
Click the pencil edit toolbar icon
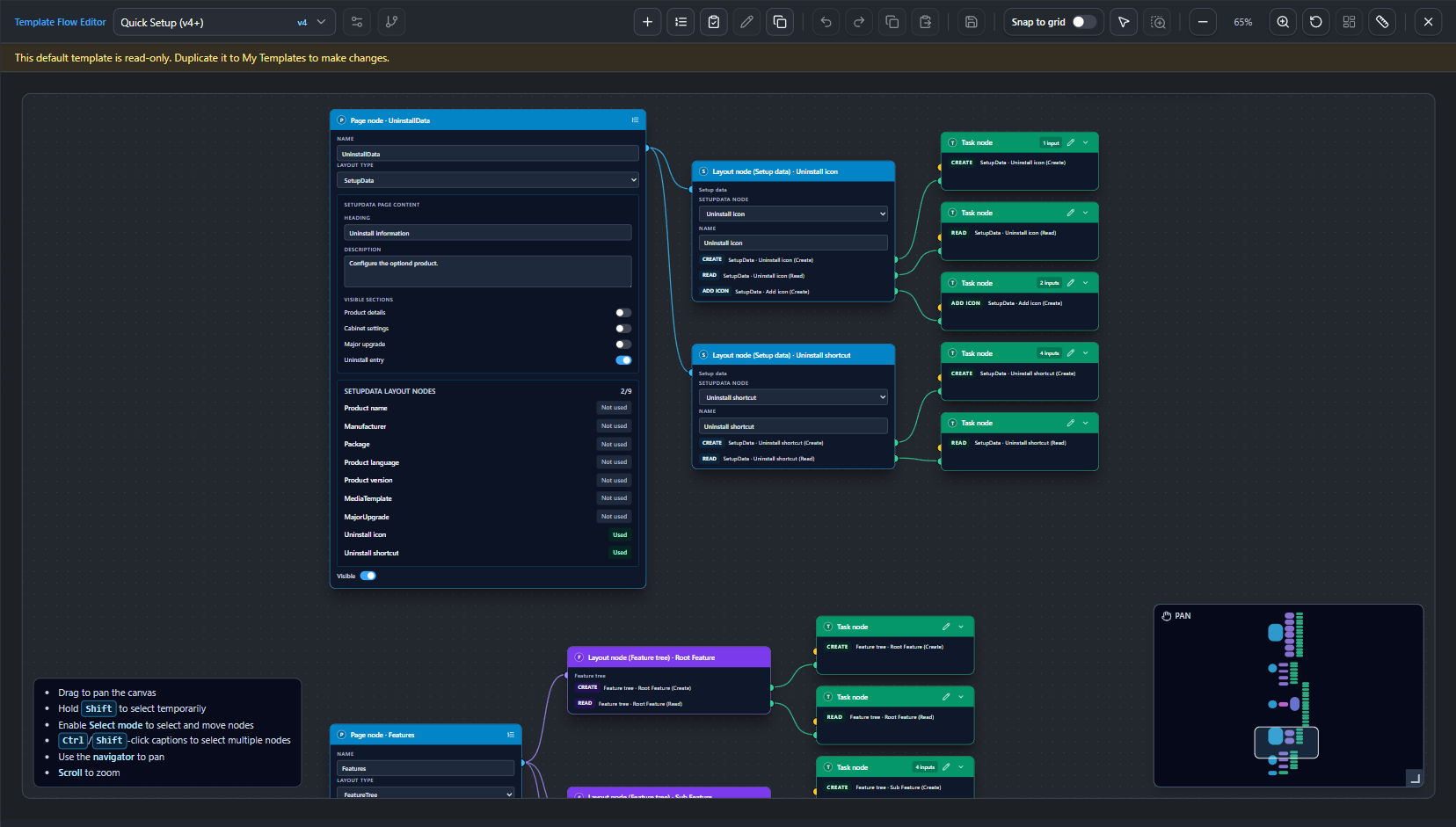click(x=746, y=22)
